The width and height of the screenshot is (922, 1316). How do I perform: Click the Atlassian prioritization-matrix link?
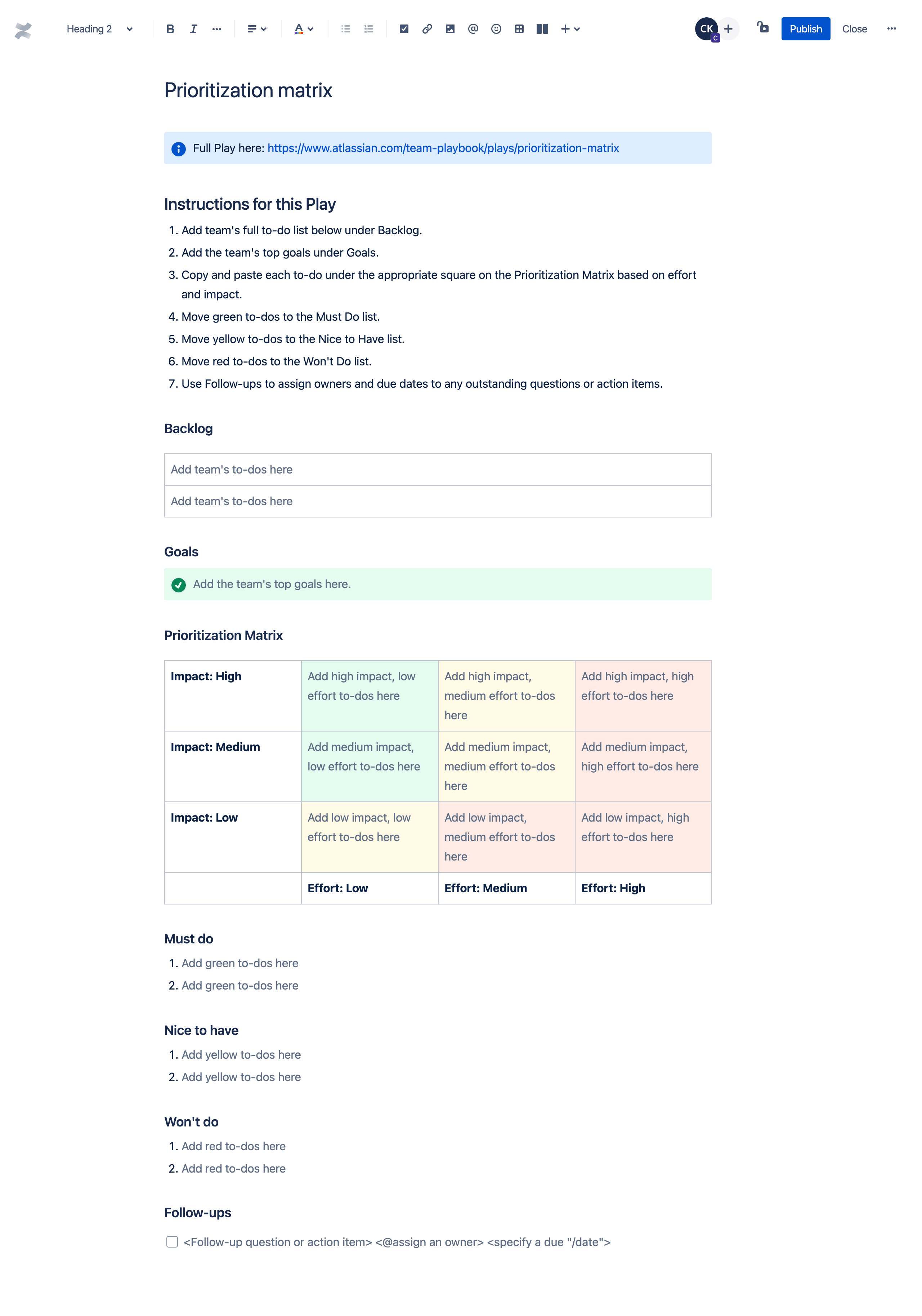tap(443, 148)
